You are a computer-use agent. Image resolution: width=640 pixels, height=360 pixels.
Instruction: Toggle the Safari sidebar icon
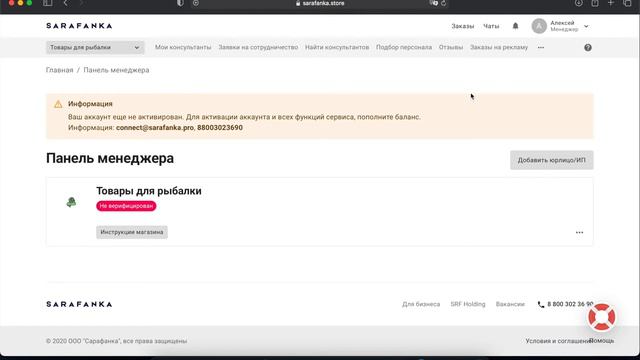[47, 3]
